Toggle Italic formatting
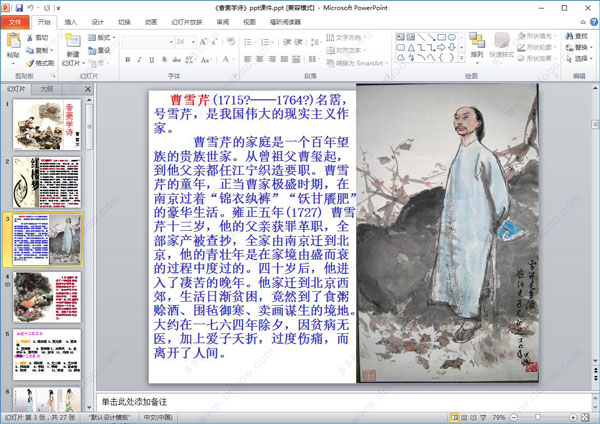 click(x=139, y=59)
